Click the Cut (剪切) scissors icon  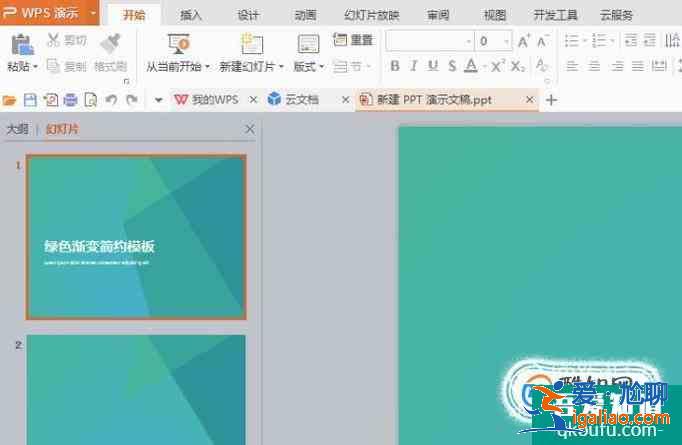tap(53, 40)
